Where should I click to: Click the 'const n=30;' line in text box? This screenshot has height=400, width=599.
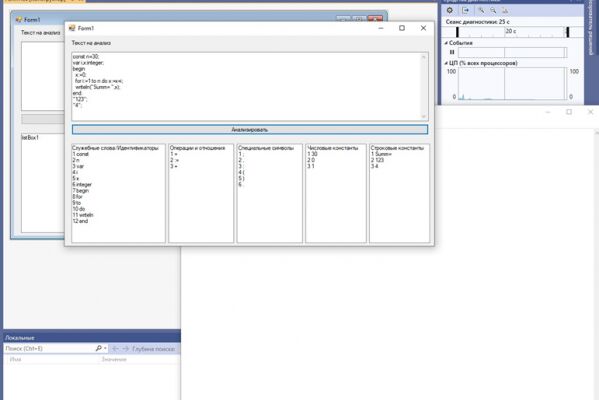pyautogui.click(x=86, y=57)
